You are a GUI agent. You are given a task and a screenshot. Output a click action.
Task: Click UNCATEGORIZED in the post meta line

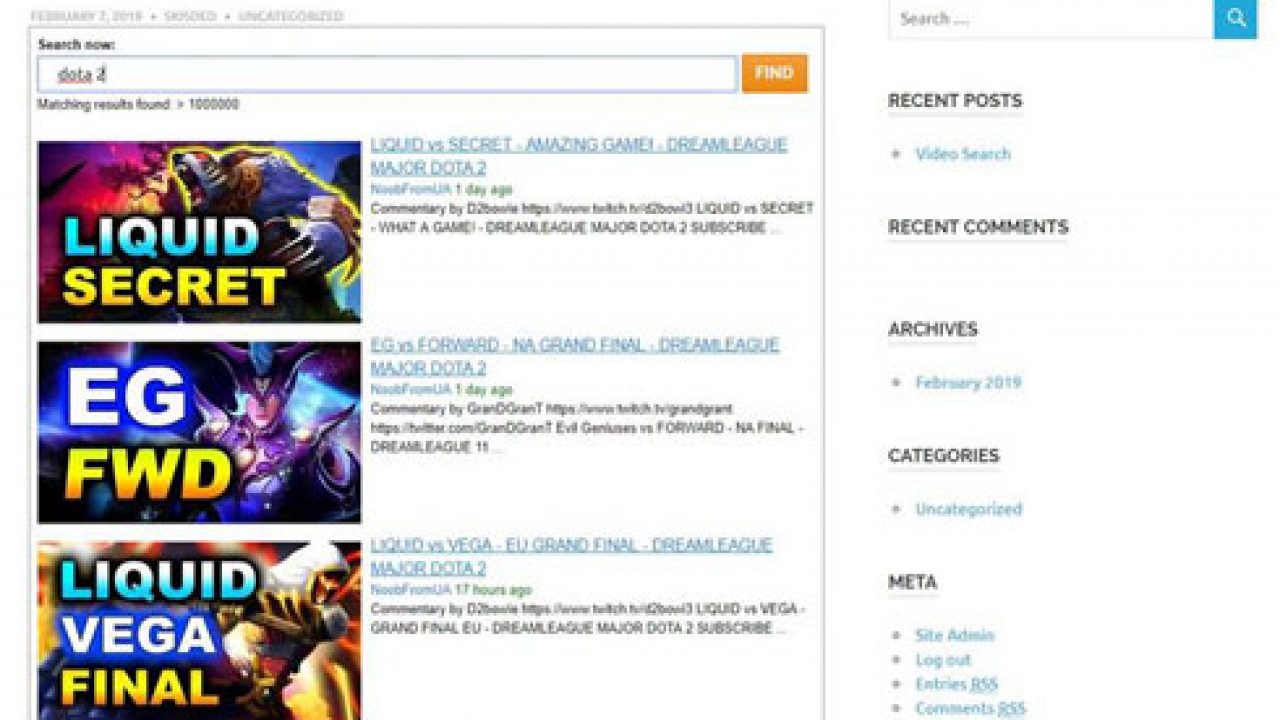click(x=290, y=16)
